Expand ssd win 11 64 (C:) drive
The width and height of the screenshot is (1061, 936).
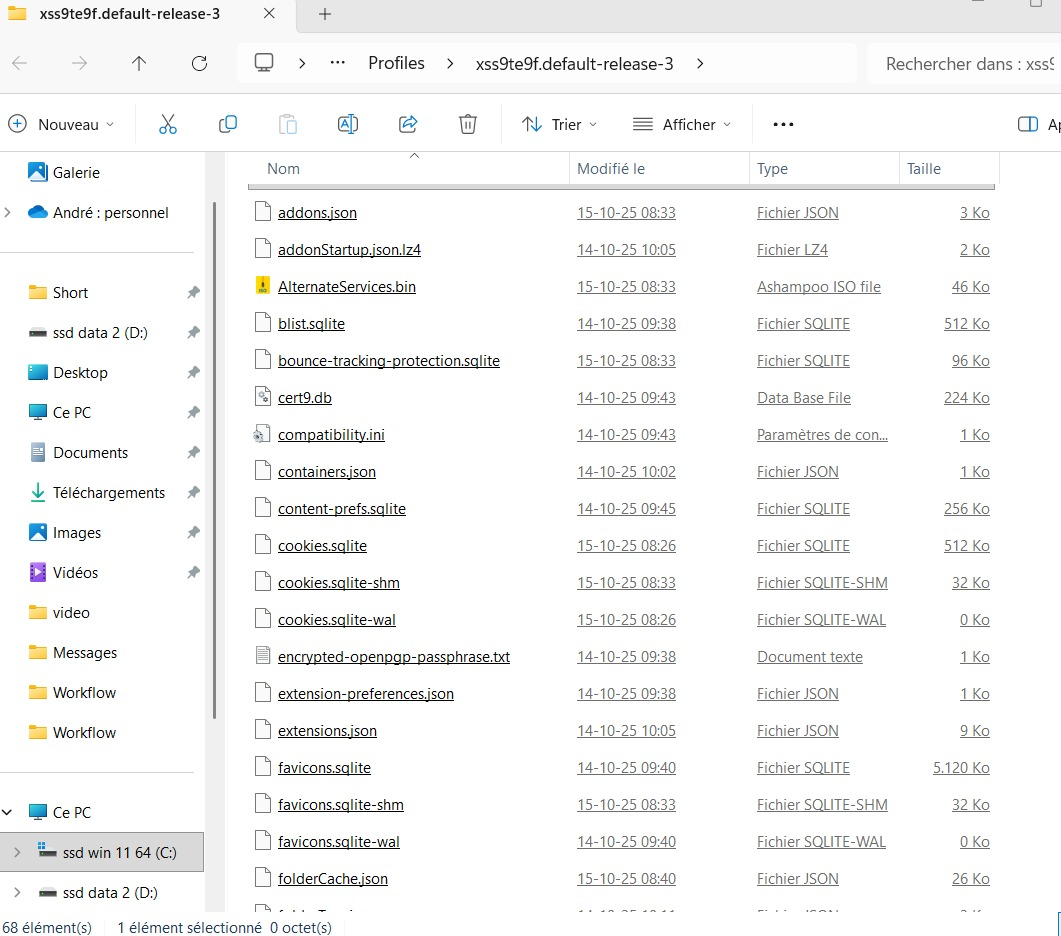[x=16, y=852]
